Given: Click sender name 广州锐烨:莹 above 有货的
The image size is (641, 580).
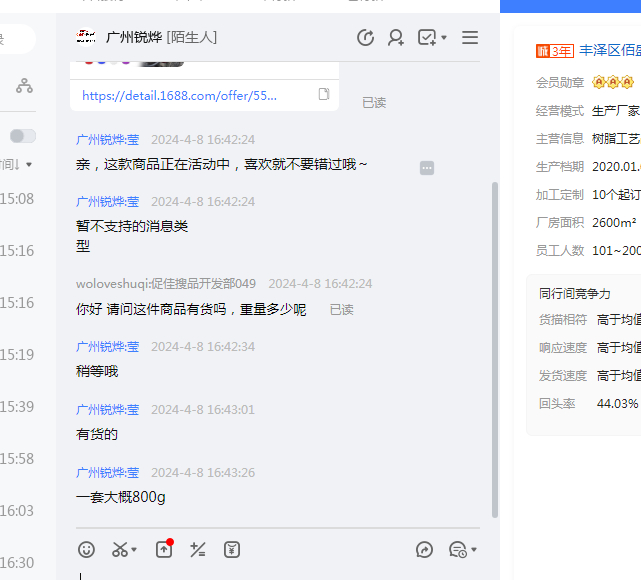Looking at the screenshot, I should pos(108,409).
